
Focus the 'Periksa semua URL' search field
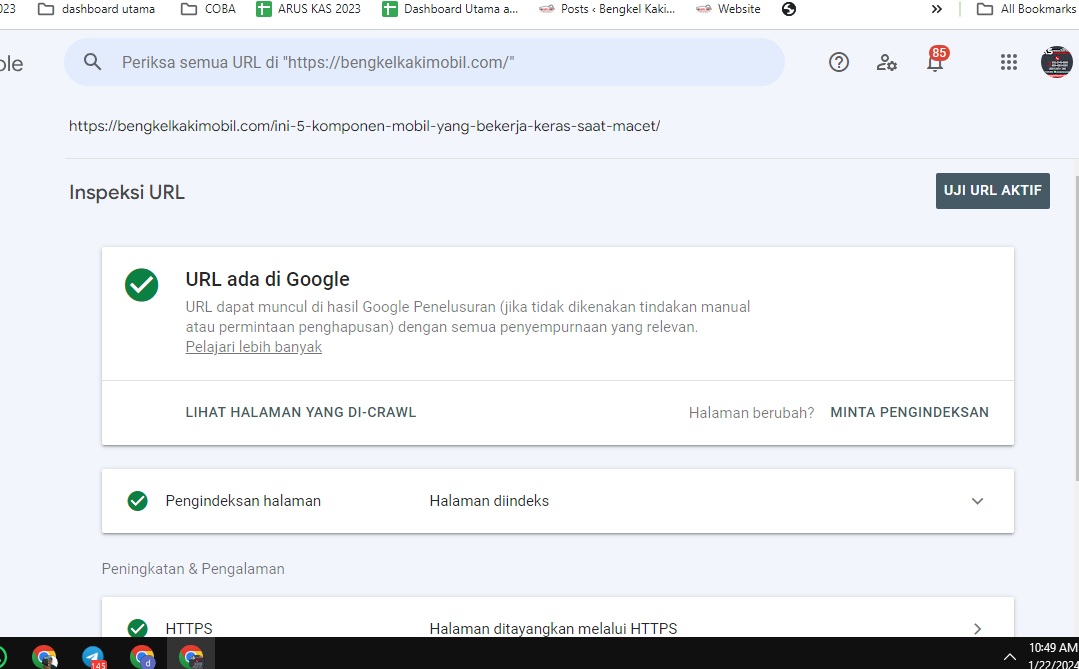coord(425,62)
